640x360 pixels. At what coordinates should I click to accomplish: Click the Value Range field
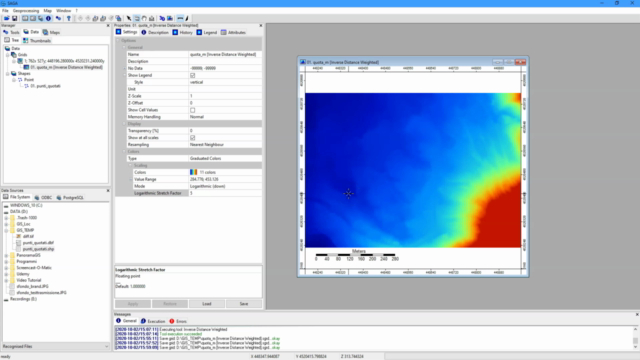point(225,179)
